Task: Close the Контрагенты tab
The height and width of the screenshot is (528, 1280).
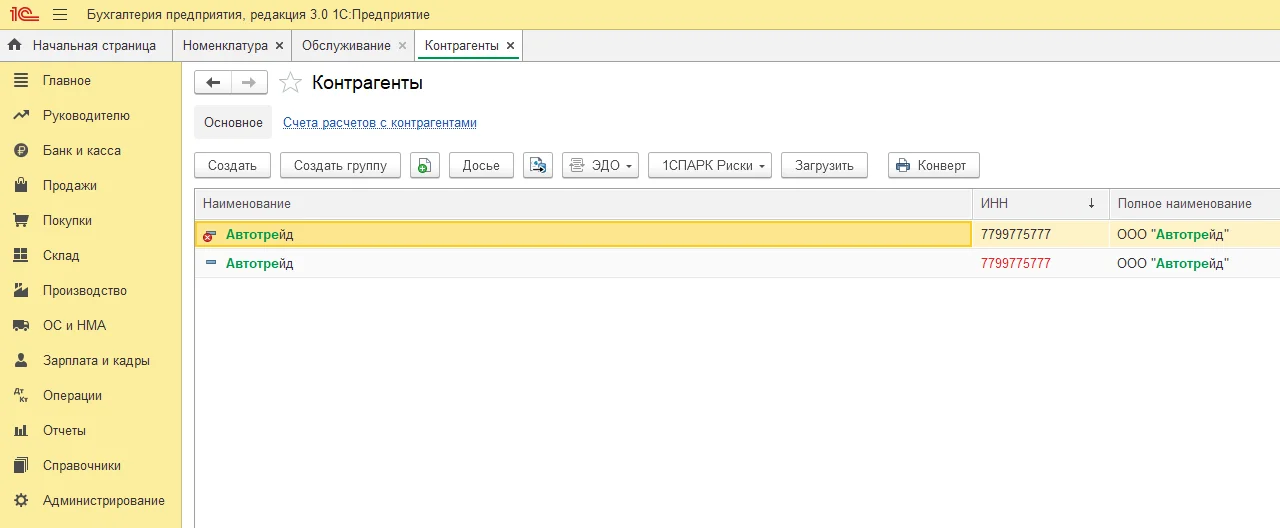Action: click(510, 45)
